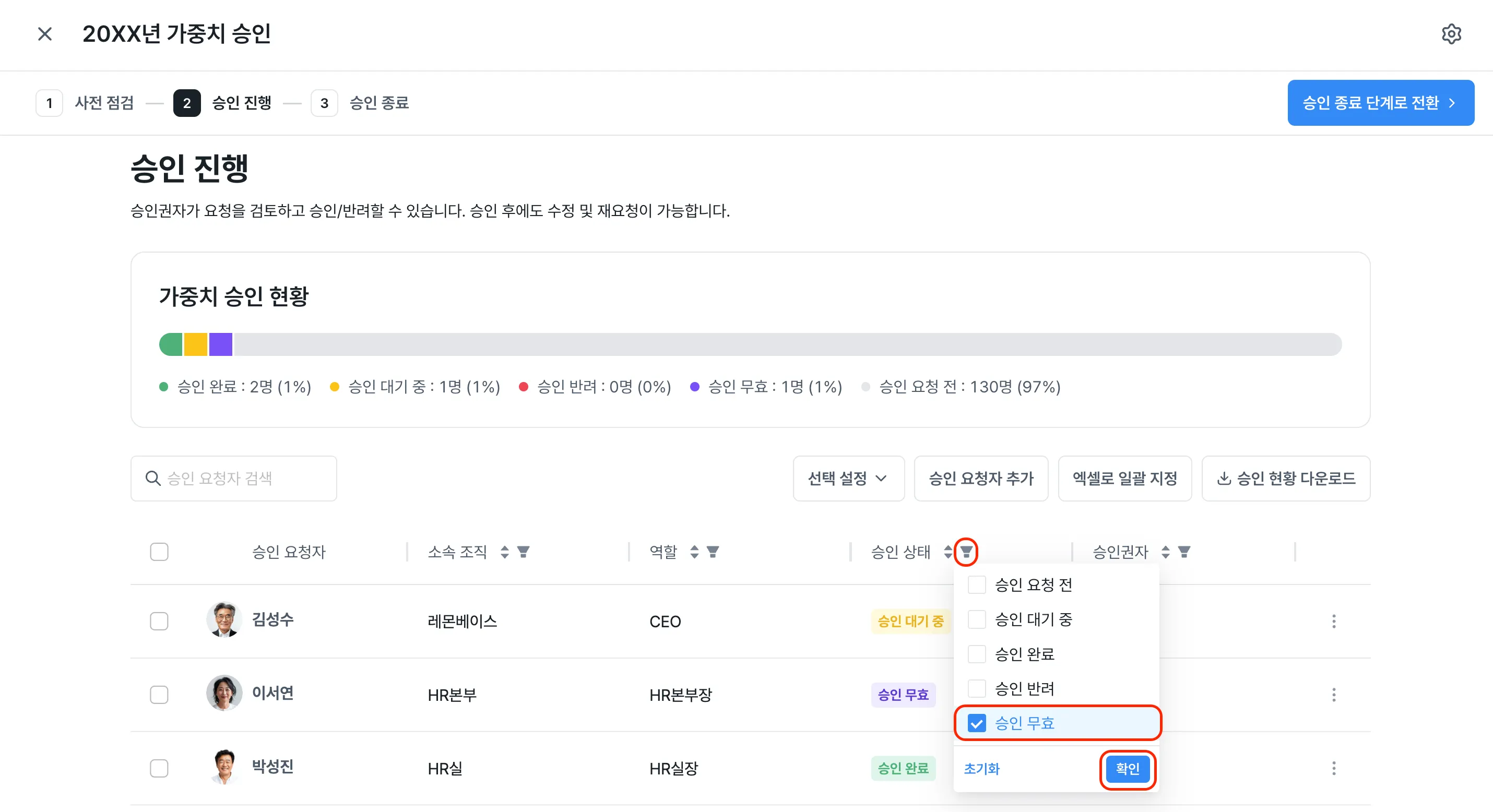Confirm filter with 확인 button
Image resolution: width=1493 pixels, height=812 pixels.
coord(1127,769)
